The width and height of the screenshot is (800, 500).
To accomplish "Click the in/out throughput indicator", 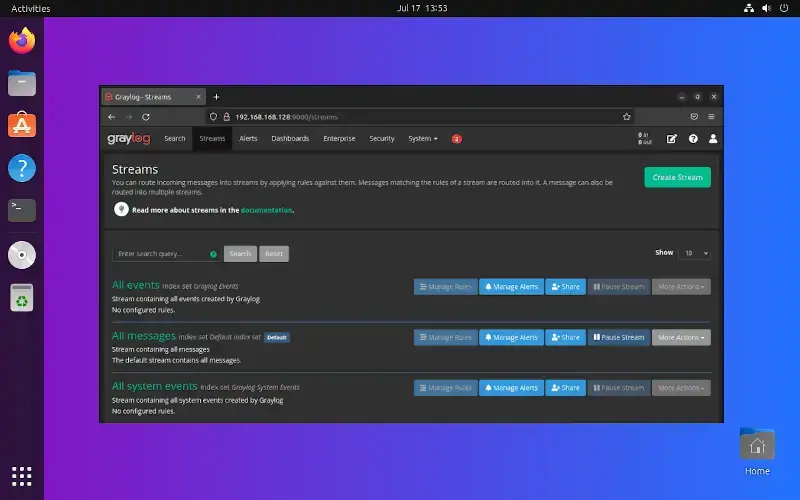I will (x=644, y=139).
